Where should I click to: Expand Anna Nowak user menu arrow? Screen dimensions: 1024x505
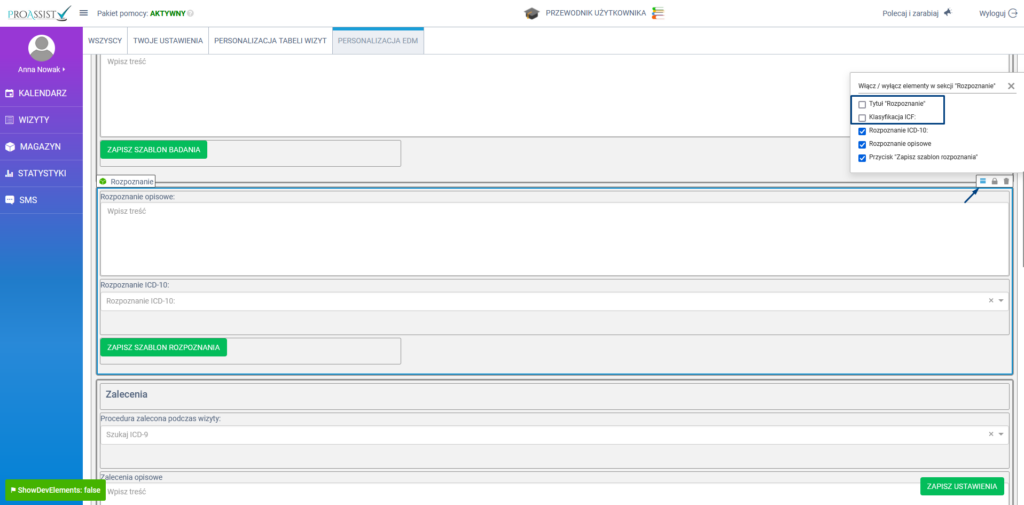[64, 70]
